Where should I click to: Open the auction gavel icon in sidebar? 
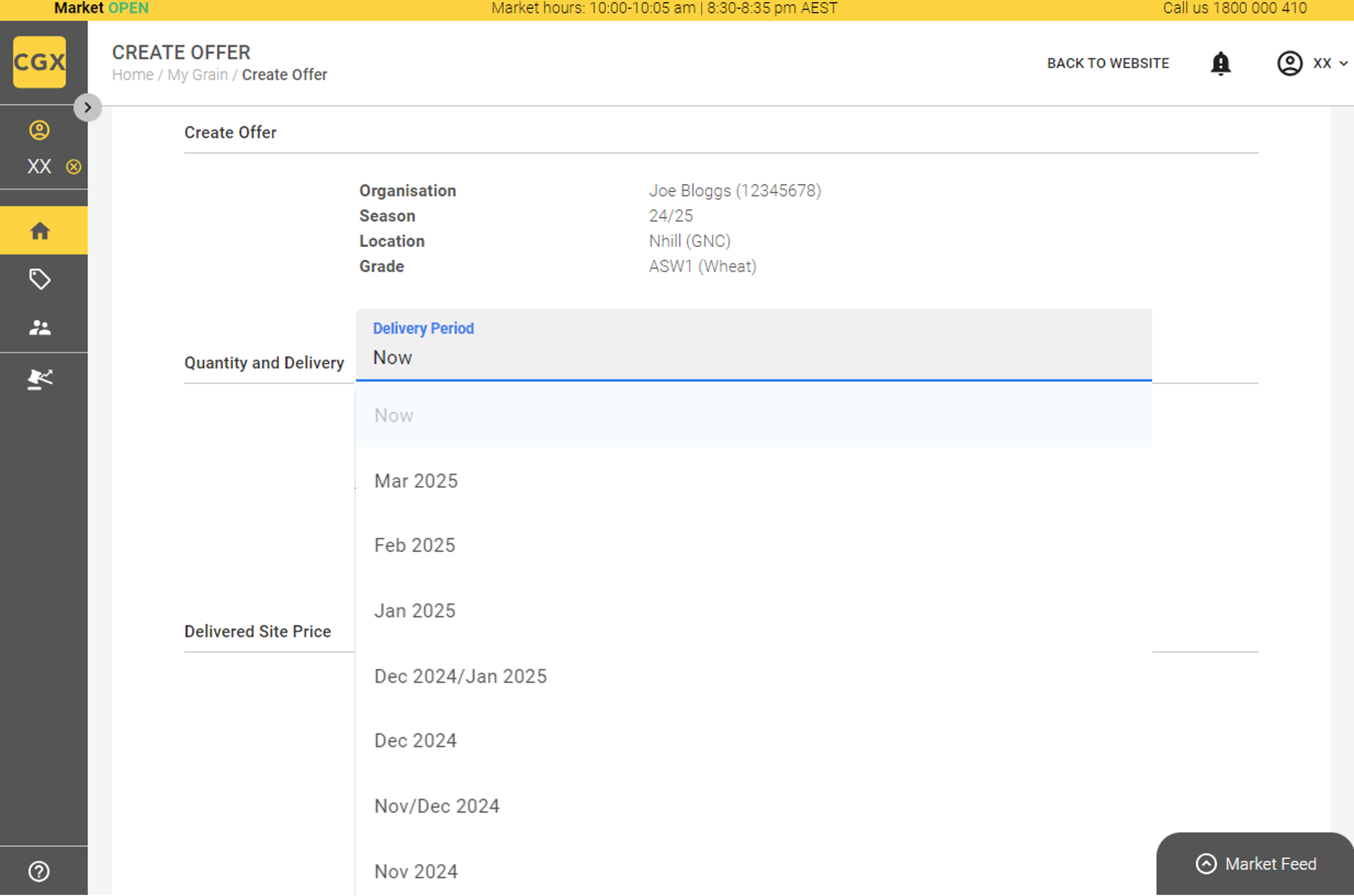tap(39, 379)
